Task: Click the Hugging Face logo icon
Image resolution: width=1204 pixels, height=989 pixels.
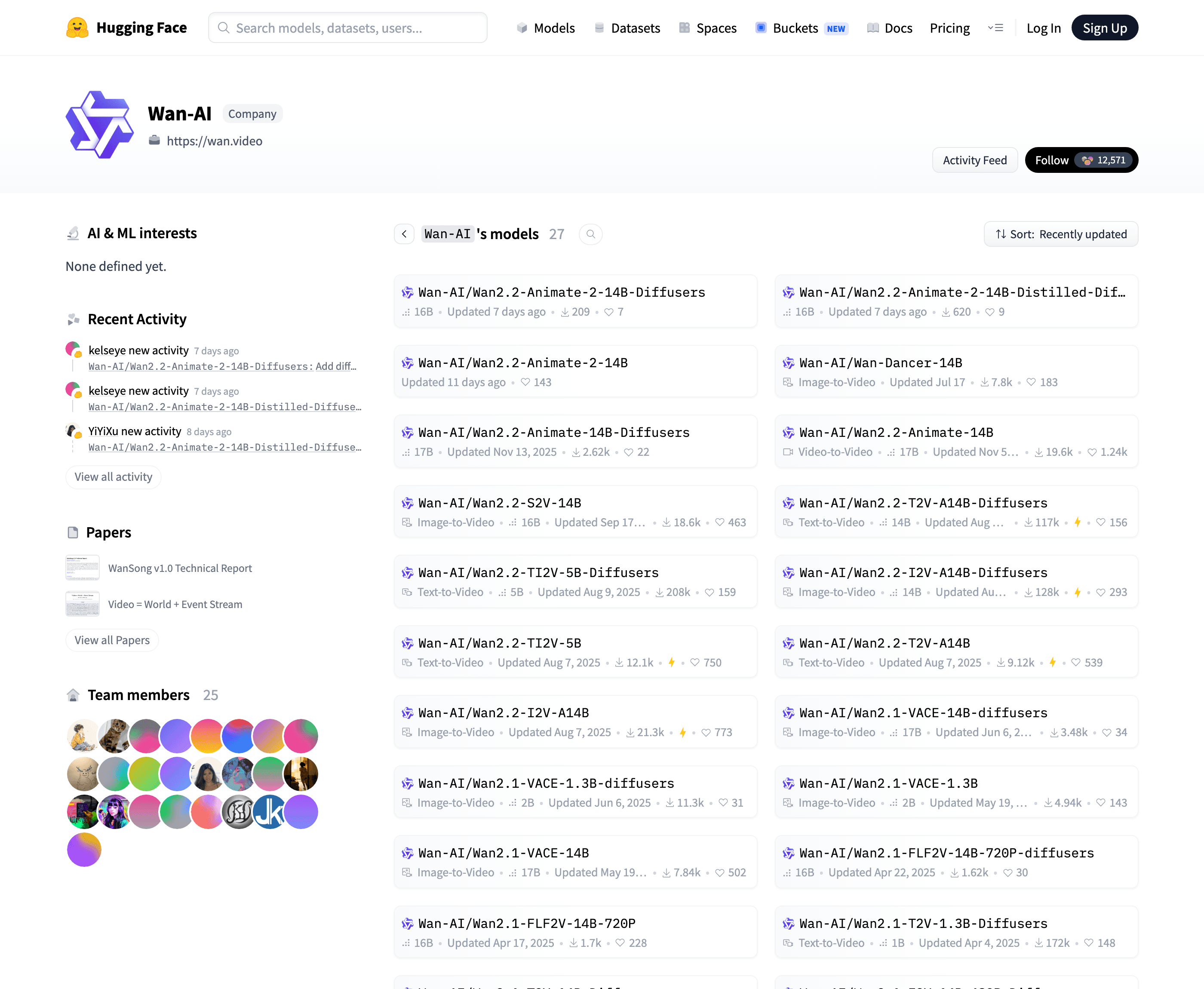Action: (x=77, y=28)
